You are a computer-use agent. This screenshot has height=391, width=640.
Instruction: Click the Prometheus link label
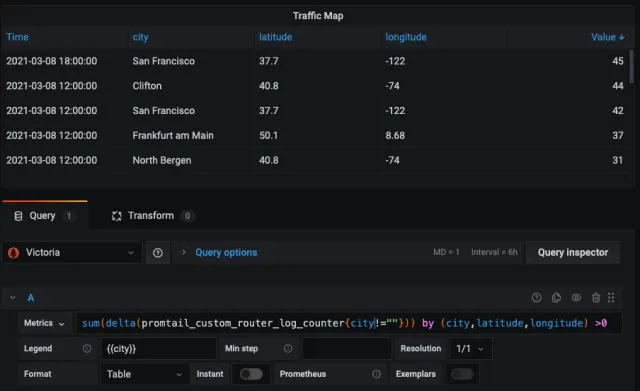(302, 374)
